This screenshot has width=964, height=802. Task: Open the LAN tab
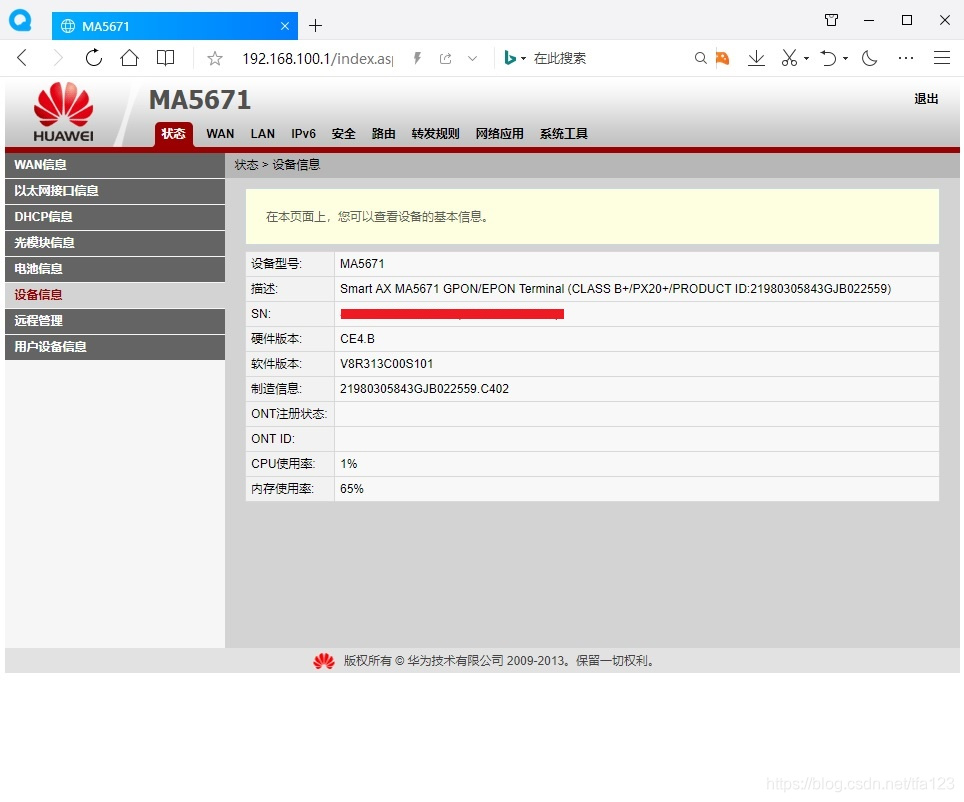tap(263, 133)
